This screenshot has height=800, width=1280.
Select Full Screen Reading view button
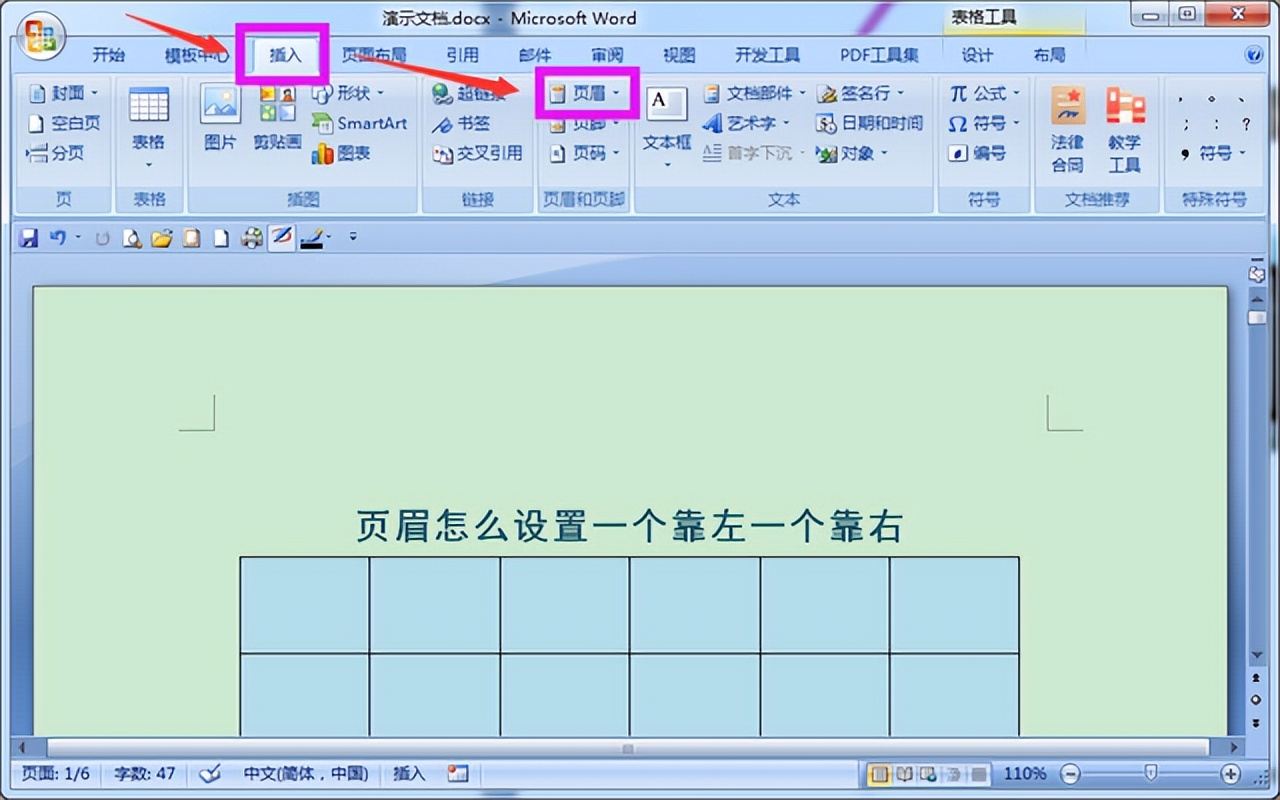point(904,774)
